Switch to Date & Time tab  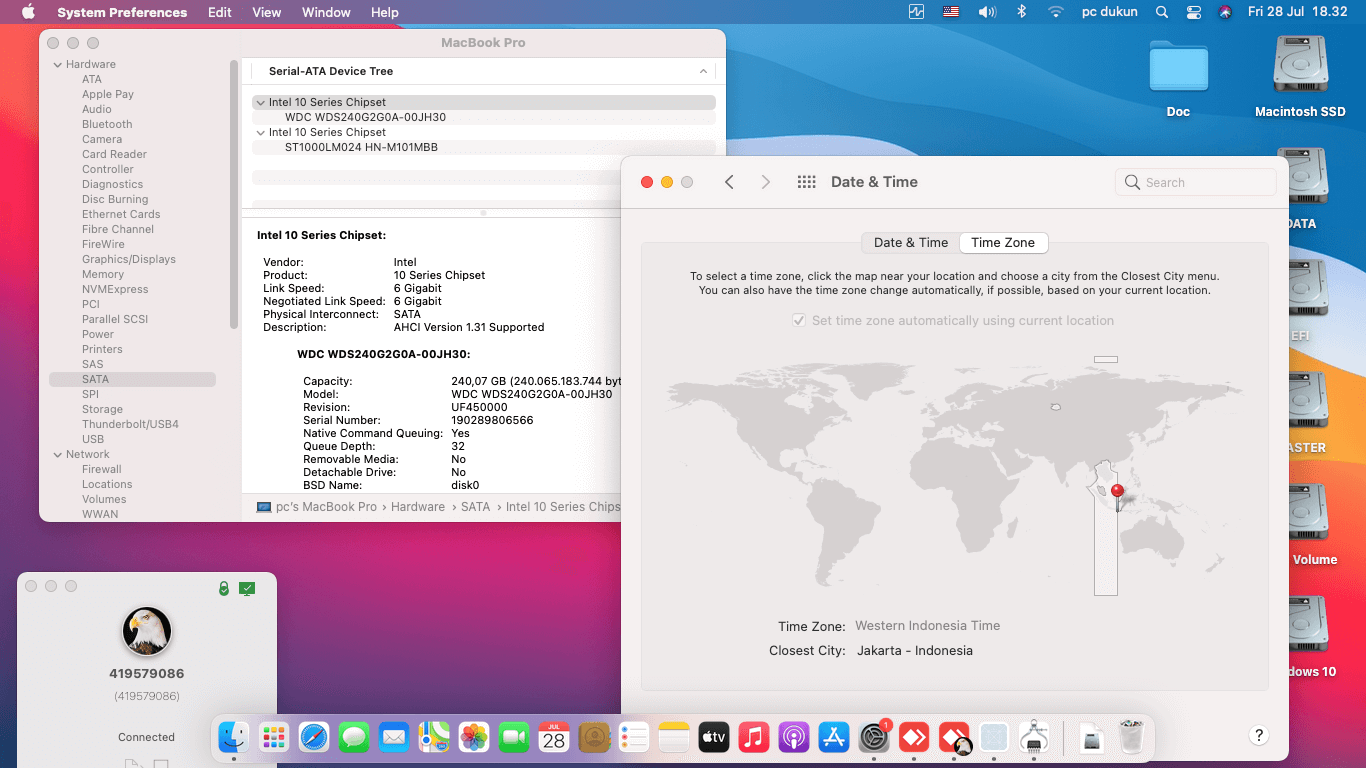click(x=910, y=242)
